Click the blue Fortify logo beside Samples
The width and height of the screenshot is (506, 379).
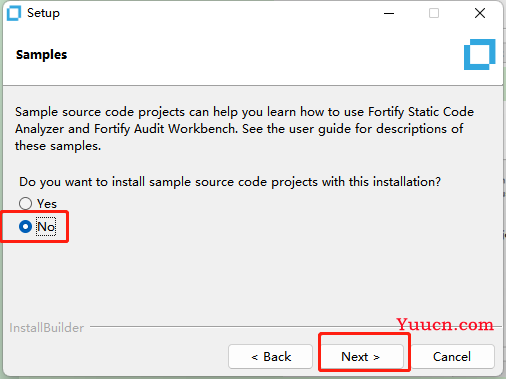tap(479, 54)
